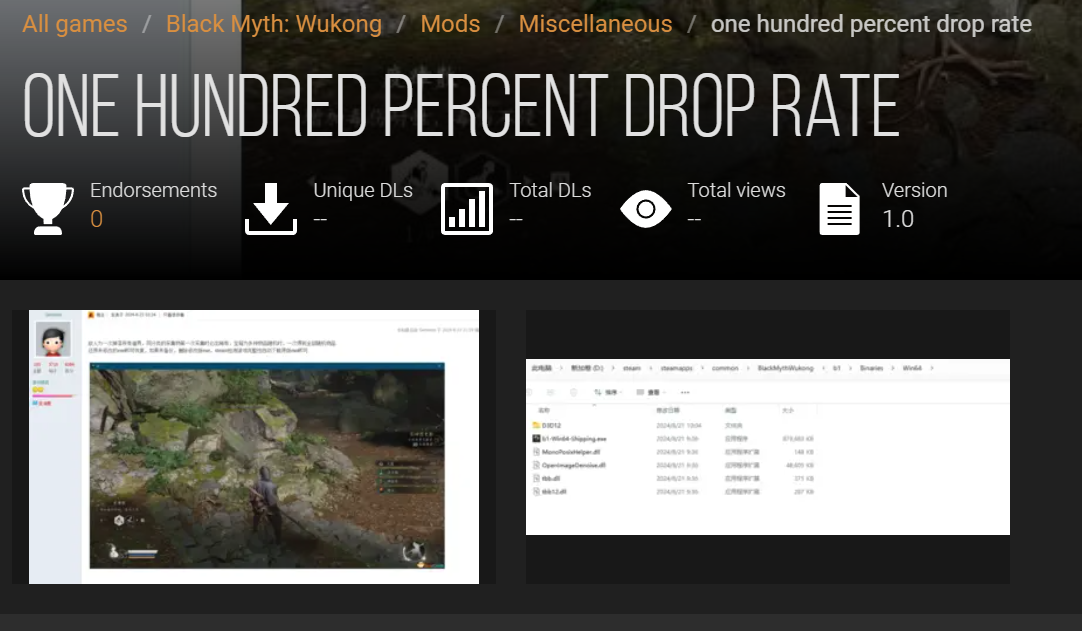The height and width of the screenshot is (631, 1082).
Task: Open the Mods breadcrumb link
Action: [x=450, y=24]
